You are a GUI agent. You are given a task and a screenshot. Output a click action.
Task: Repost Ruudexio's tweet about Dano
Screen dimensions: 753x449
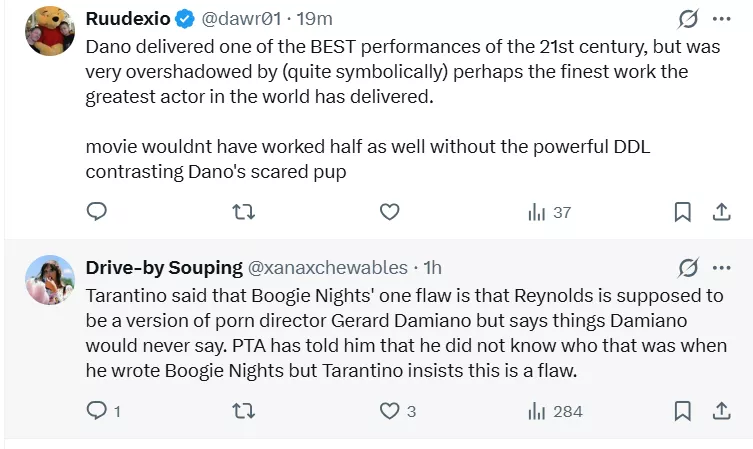point(243,212)
